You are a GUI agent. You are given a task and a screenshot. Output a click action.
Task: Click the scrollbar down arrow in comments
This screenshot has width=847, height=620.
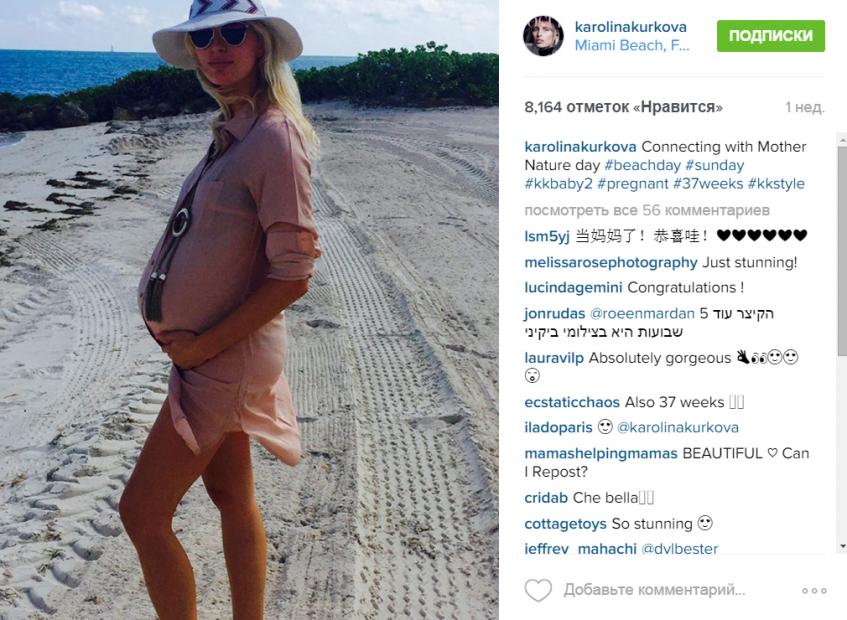pyautogui.click(x=842, y=547)
